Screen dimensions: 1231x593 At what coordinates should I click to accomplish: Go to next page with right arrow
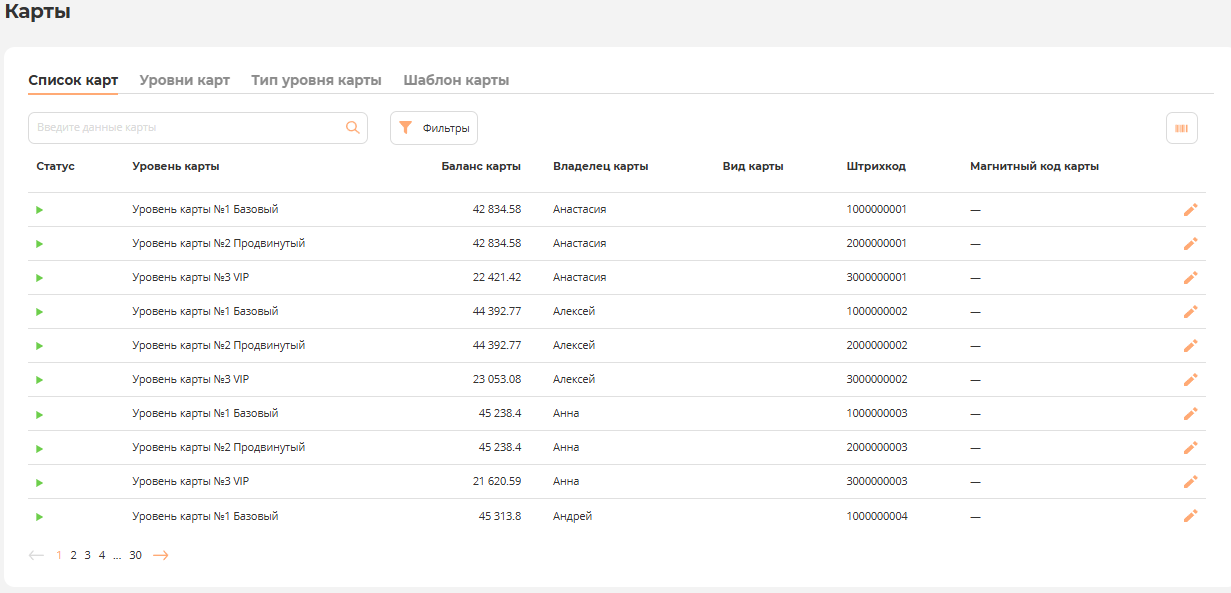(160, 555)
